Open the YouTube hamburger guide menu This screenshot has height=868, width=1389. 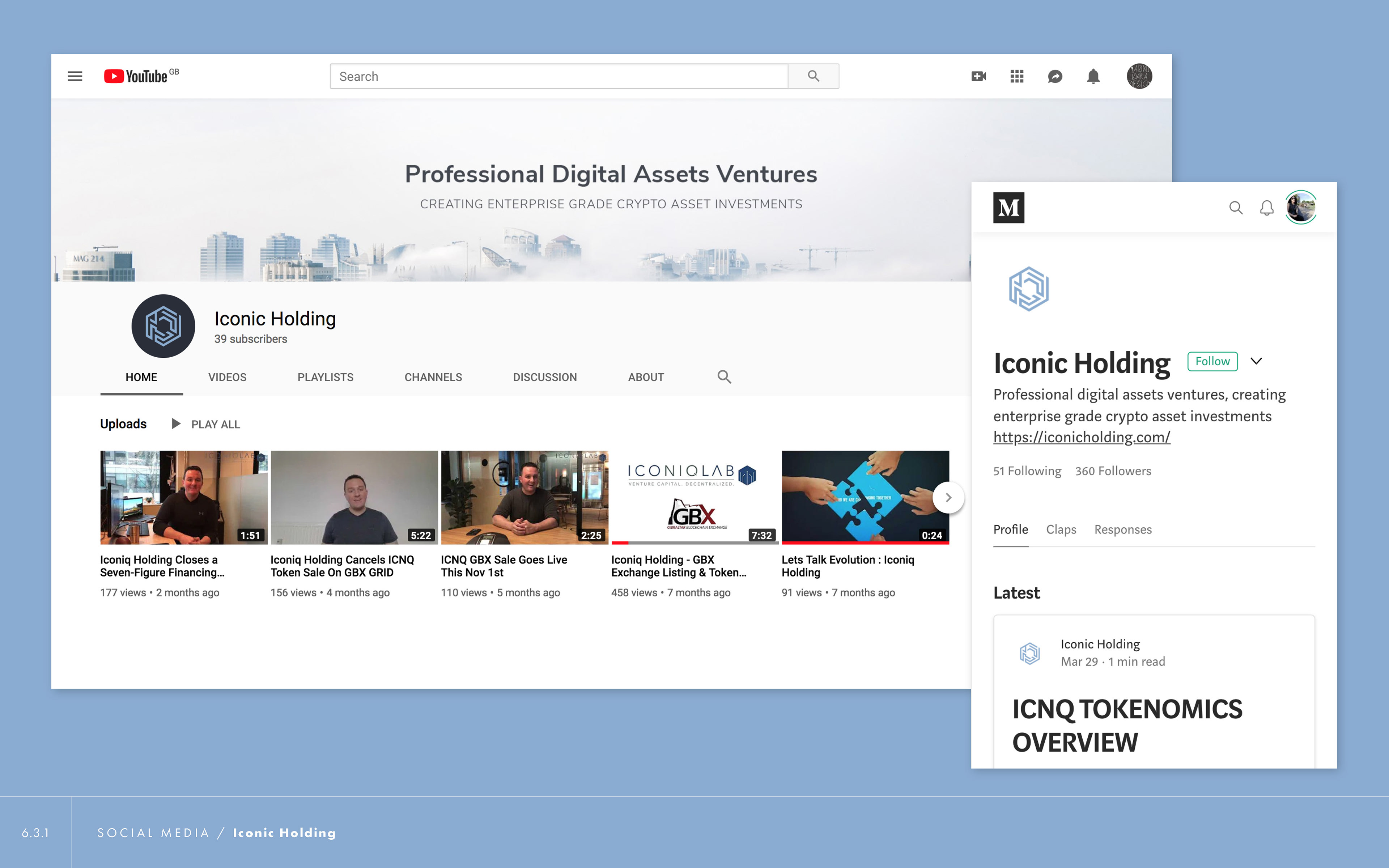[x=75, y=76]
